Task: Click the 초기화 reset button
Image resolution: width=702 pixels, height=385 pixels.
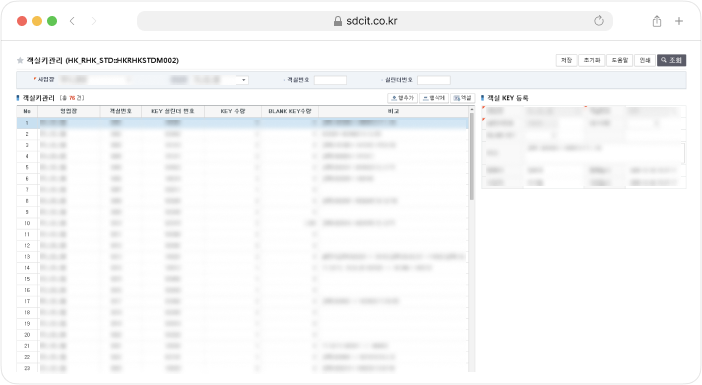Action: [591, 60]
